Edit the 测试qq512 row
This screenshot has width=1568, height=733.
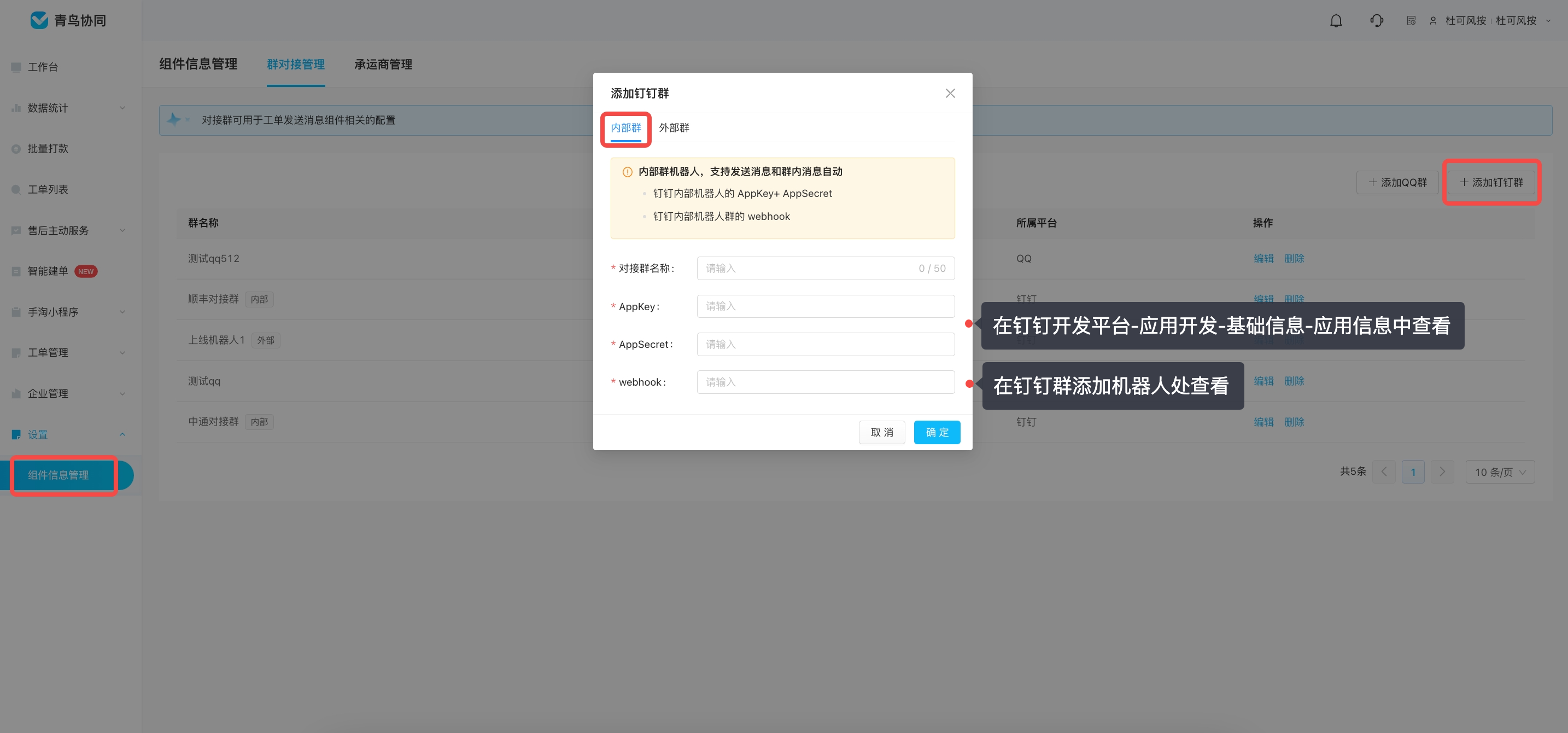[1263, 259]
